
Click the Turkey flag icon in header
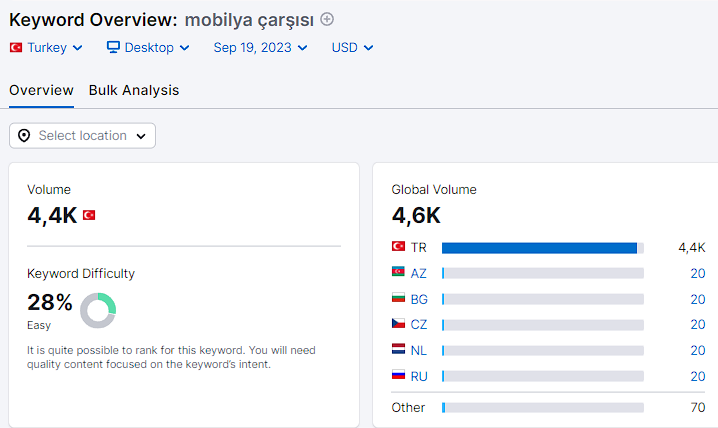pyautogui.click(x=16, y=48)
